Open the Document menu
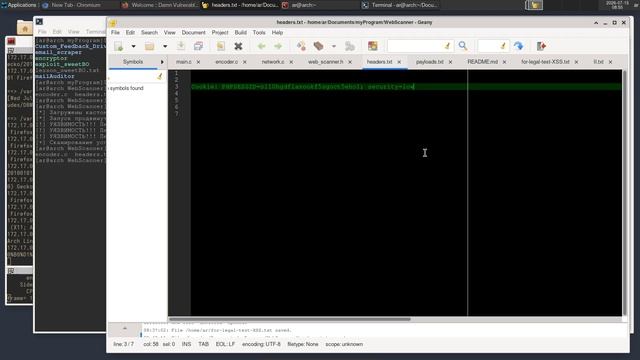The image size is (640, 360). tap(193, 32)
